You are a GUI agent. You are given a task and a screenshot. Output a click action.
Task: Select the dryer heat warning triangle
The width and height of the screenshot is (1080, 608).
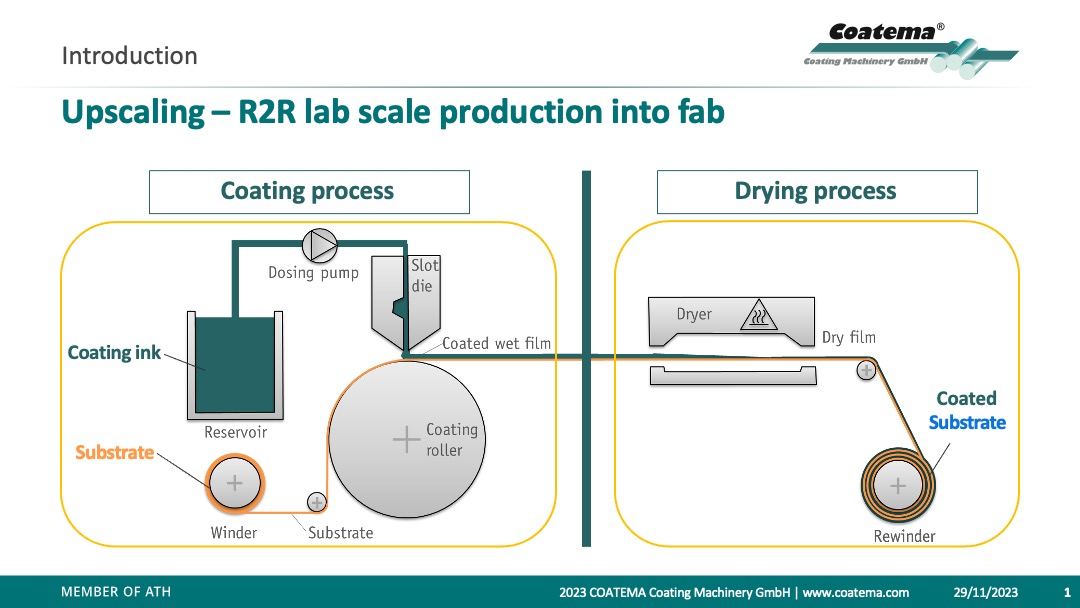pyautogui.click(x=758, y=315)
